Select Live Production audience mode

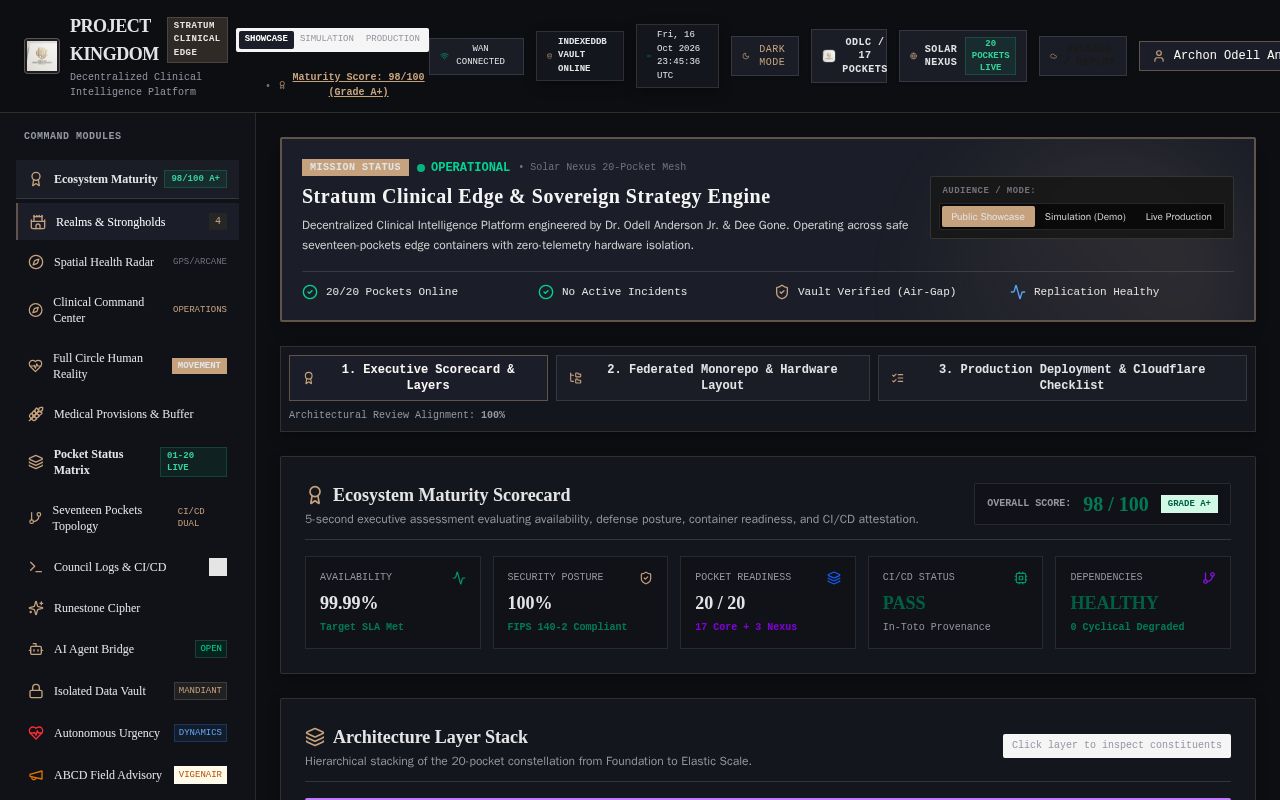tap(1178, 217)
